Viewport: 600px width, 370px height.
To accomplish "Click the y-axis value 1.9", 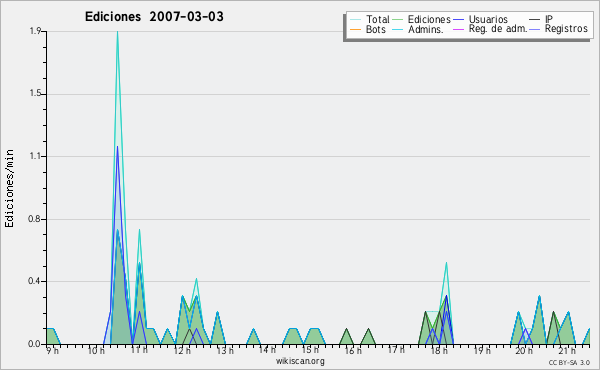I will pos(35,31).
